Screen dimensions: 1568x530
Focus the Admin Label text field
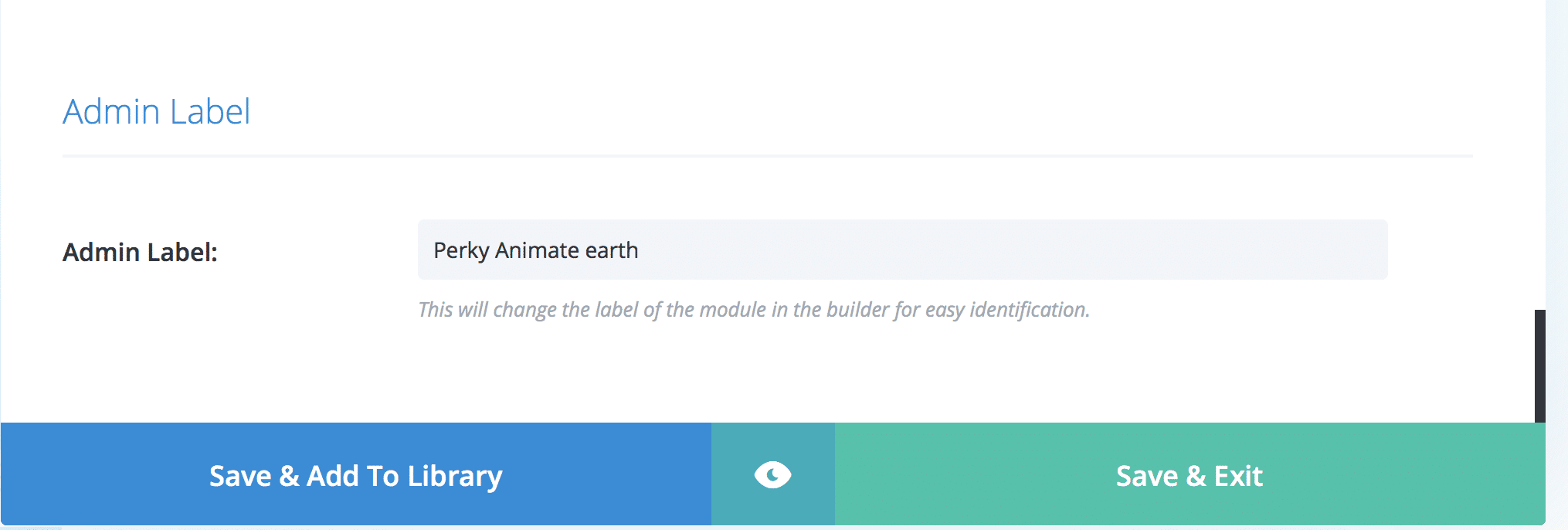[x=902, y=250]
